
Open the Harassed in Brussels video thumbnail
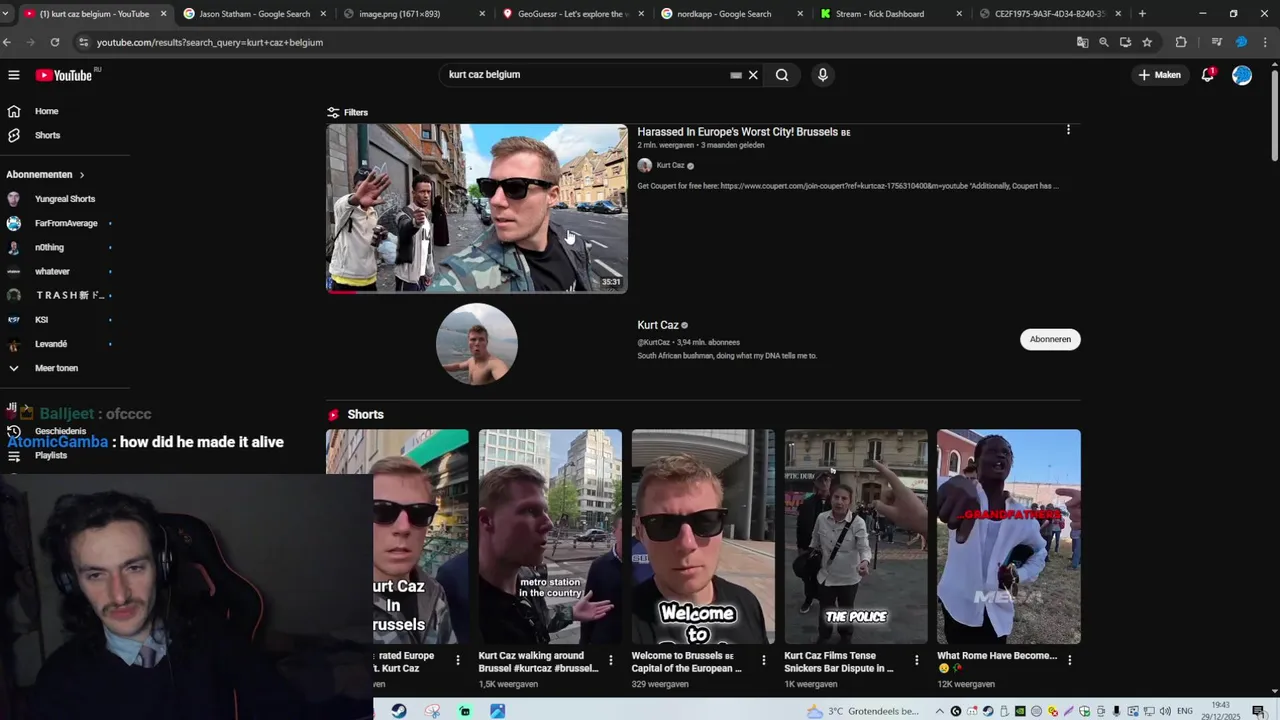click(477, 208)
